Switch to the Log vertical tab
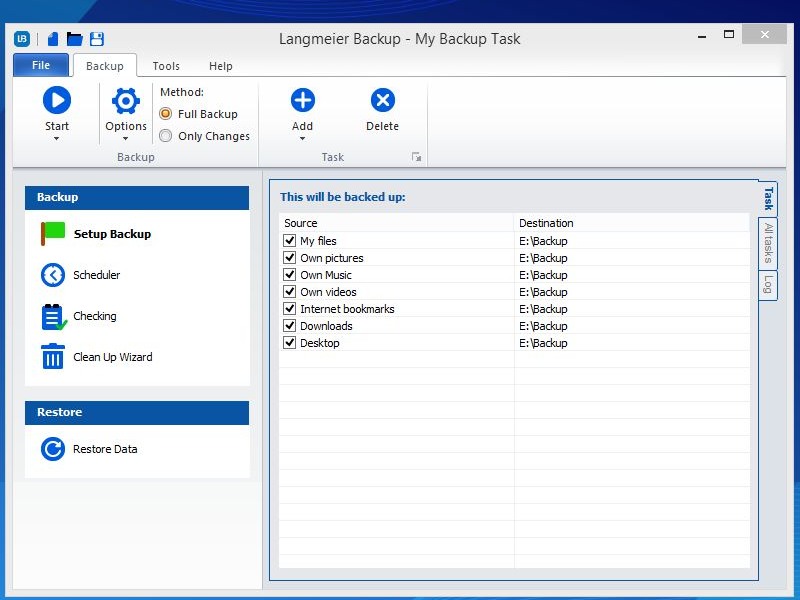This screenshot has width=800, height=600. pos(768,284)
